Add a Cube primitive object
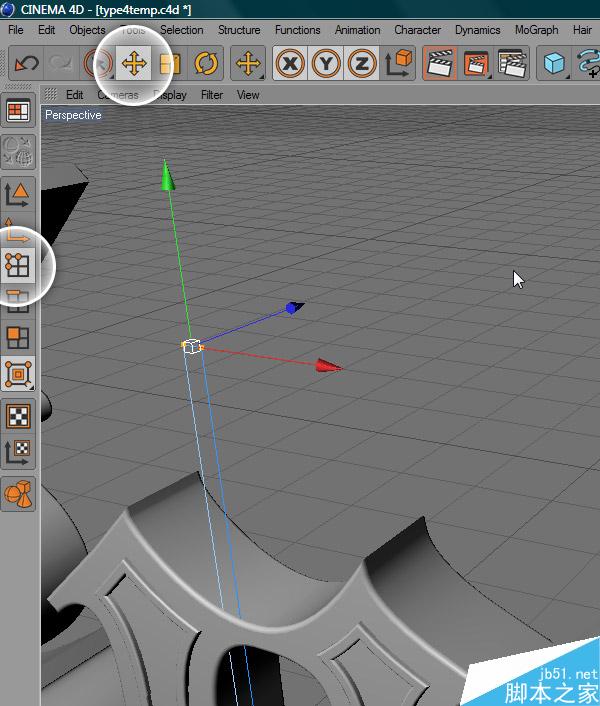 pyautogui.click(x=554, y=63)
